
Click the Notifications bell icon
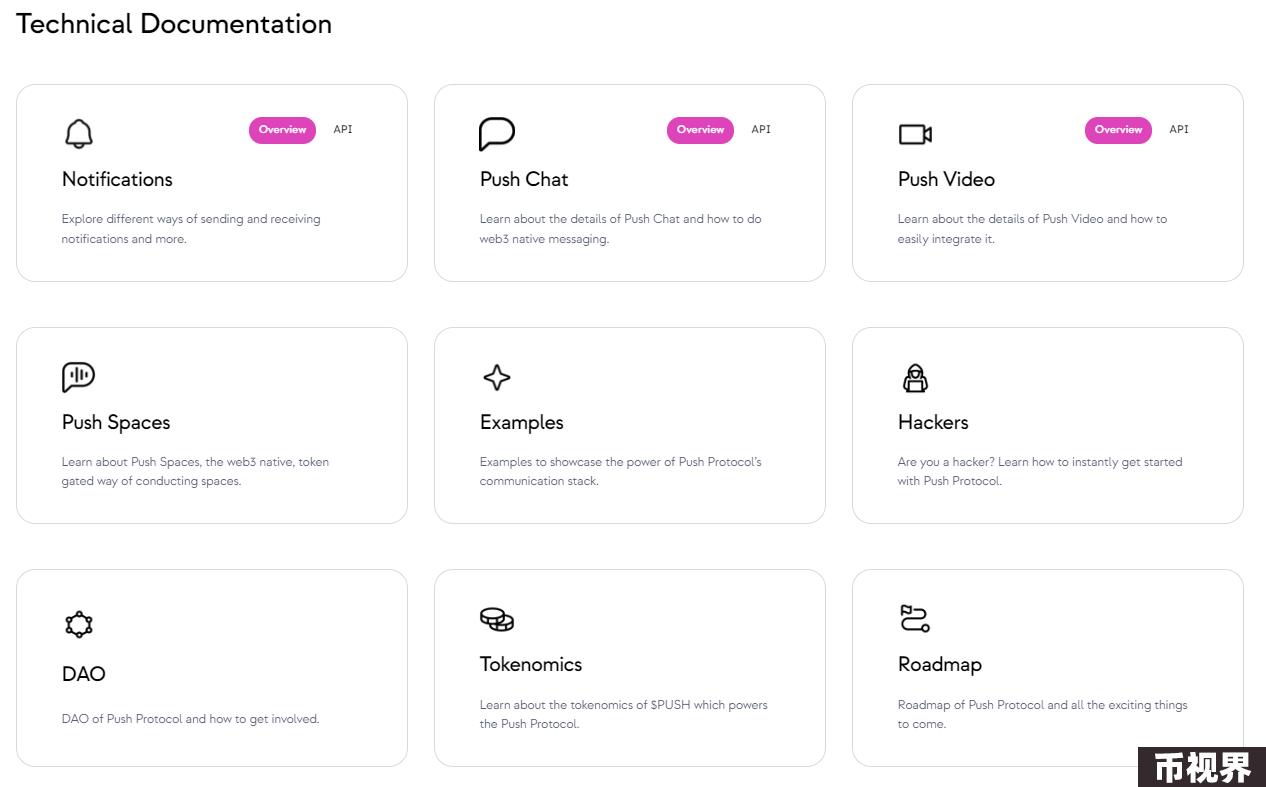click(x=78, y=134)
